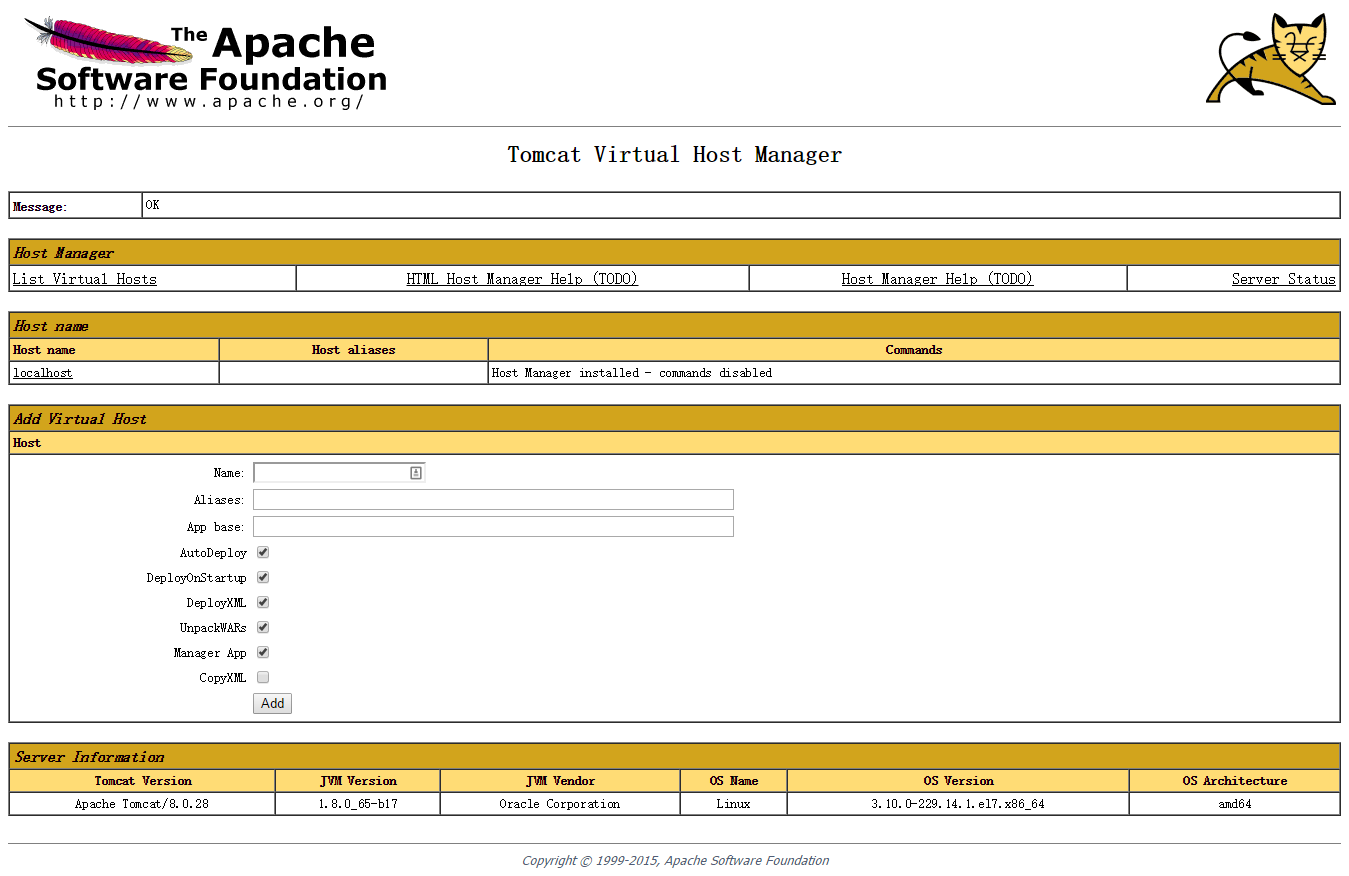The image size is (1349, 876).
Task: Disable the DeployXML option
Action: pyautogui.click(x=263, y=602)
